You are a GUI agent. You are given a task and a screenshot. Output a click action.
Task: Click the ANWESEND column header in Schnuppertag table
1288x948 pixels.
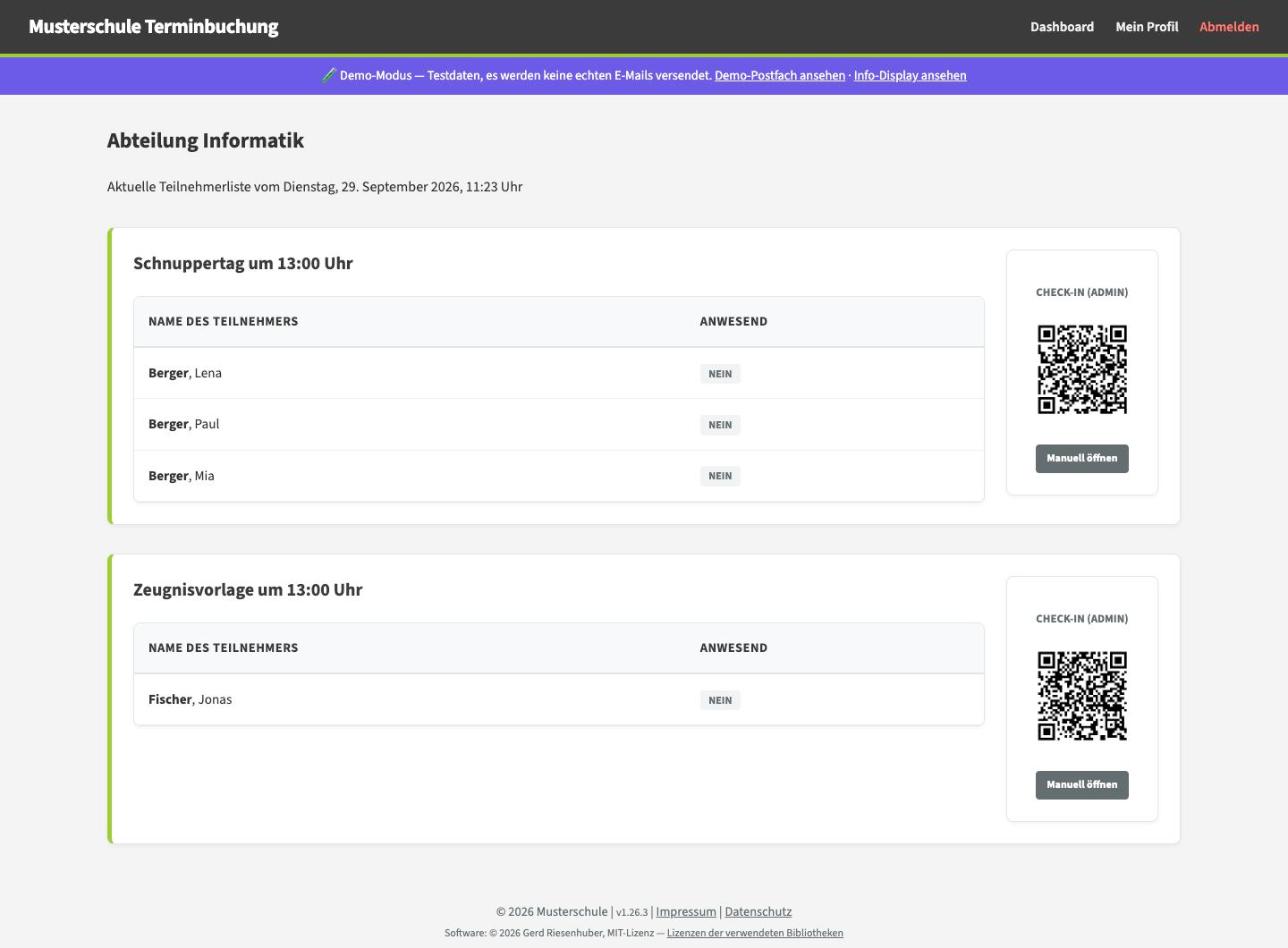(734, 322)
